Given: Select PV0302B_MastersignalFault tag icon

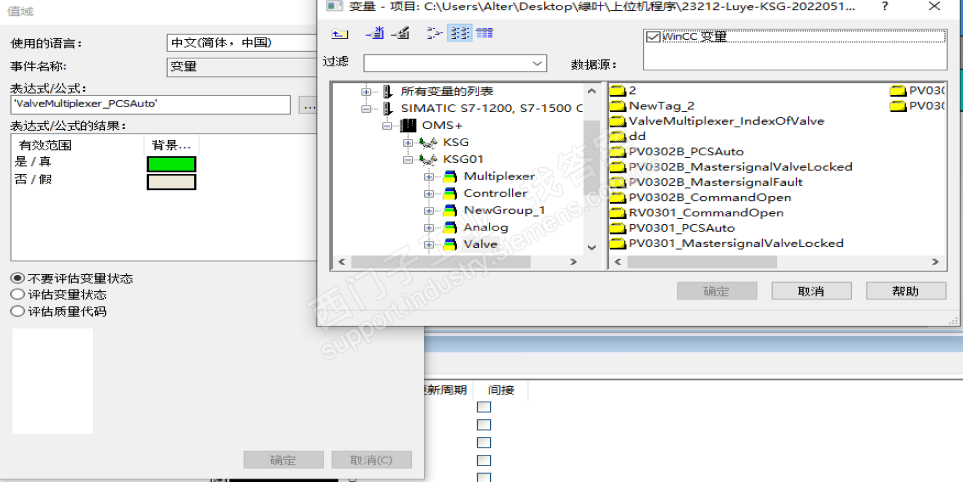Looking at the screenshot, I should pos(618,182).
